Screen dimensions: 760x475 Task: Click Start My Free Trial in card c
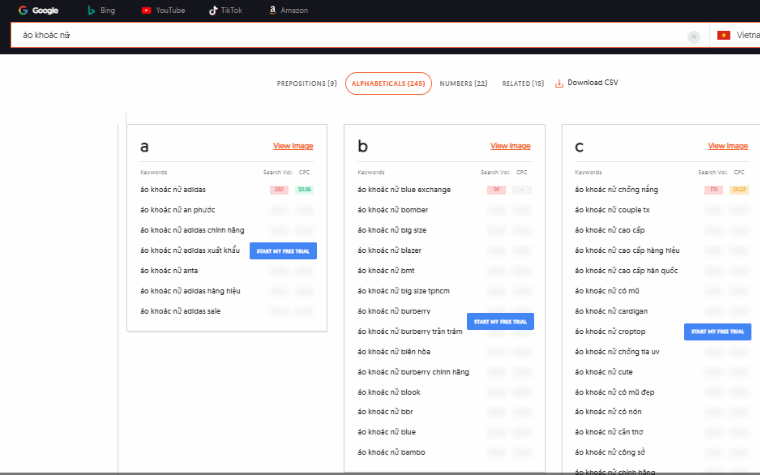717,332
